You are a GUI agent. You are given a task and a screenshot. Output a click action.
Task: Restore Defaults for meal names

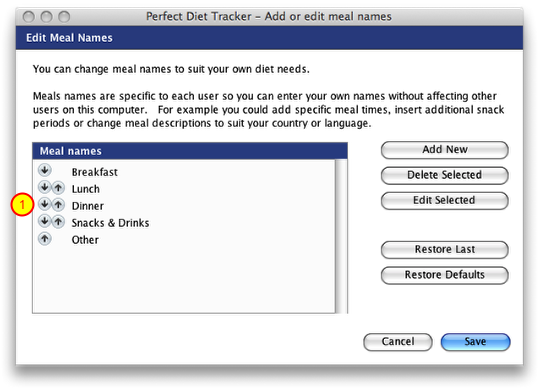click(445, 275)
